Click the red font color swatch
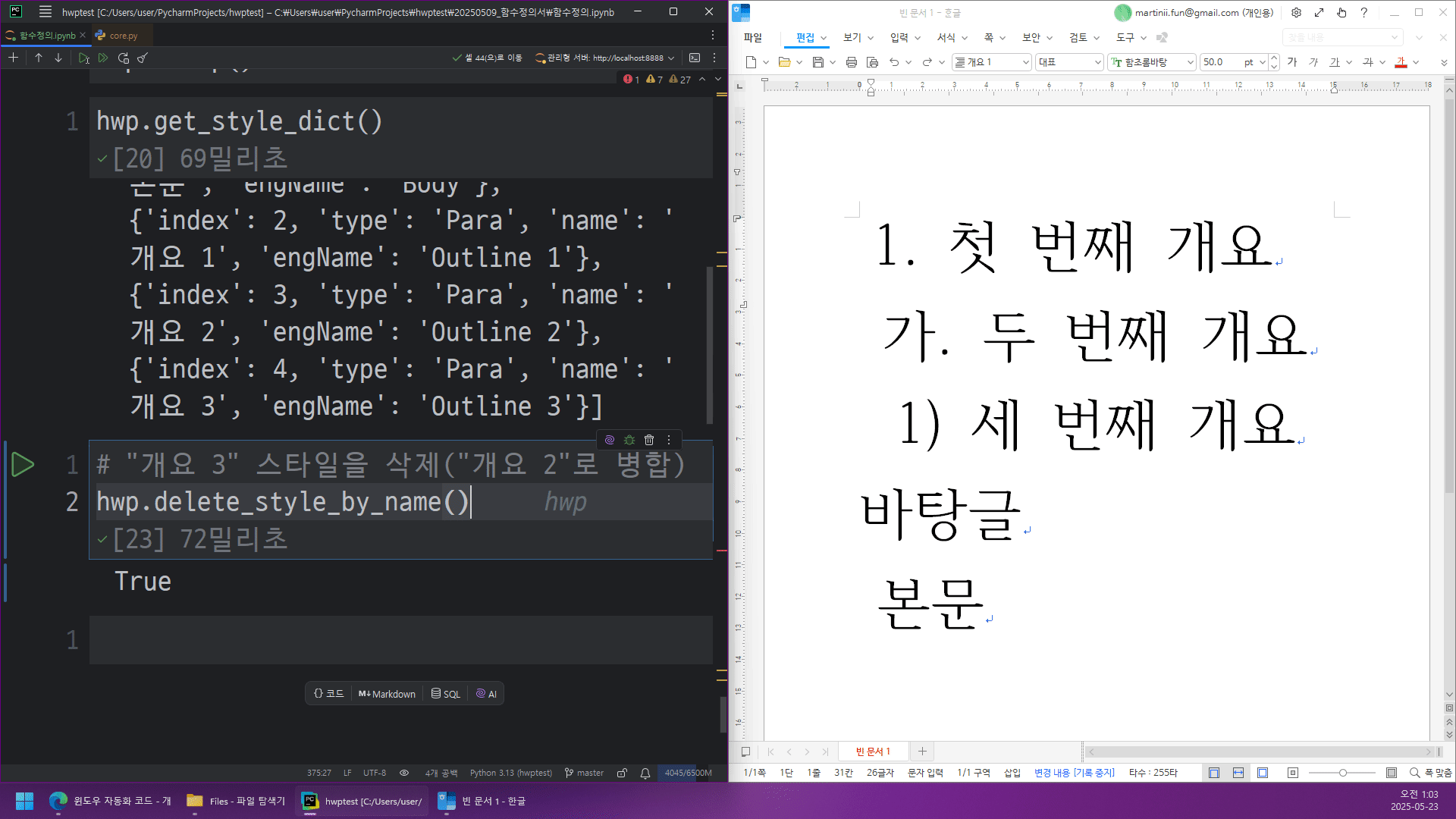 click(1401, 62)
